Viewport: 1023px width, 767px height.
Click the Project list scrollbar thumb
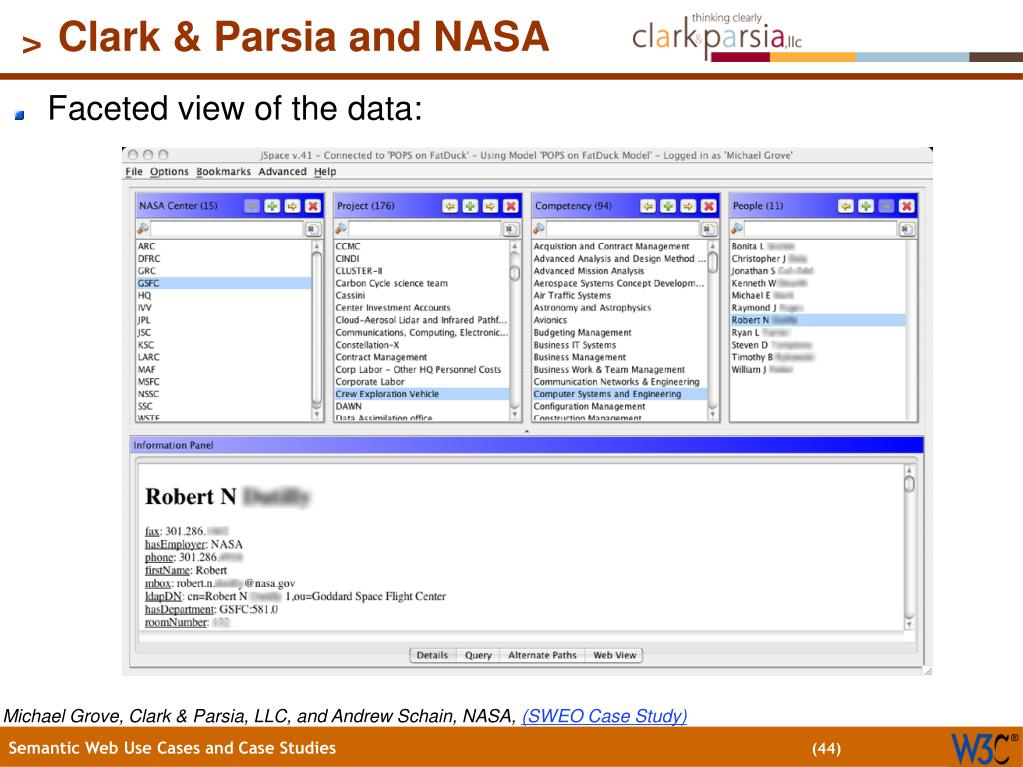(515, 273)
